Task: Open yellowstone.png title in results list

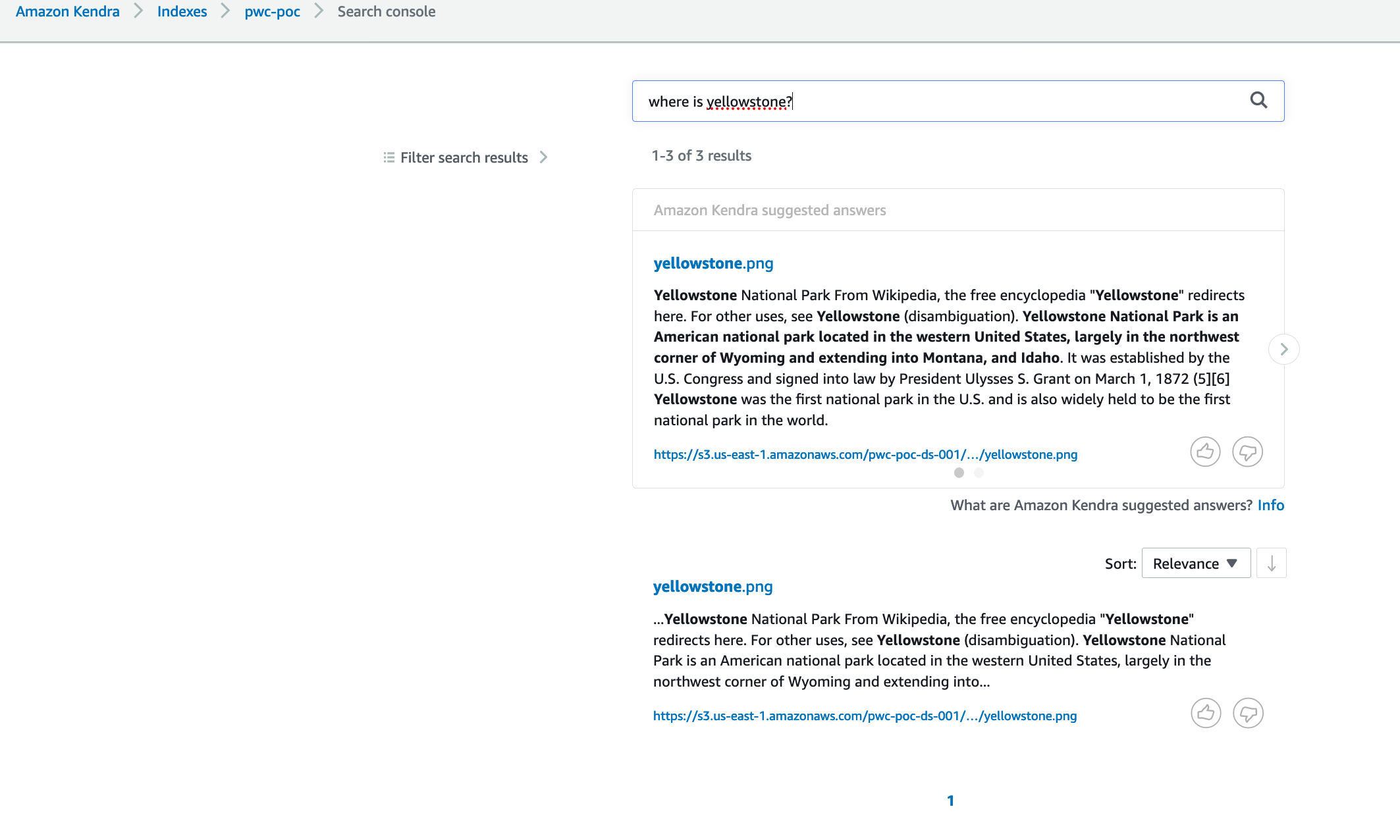Action: tap(713, 587)
